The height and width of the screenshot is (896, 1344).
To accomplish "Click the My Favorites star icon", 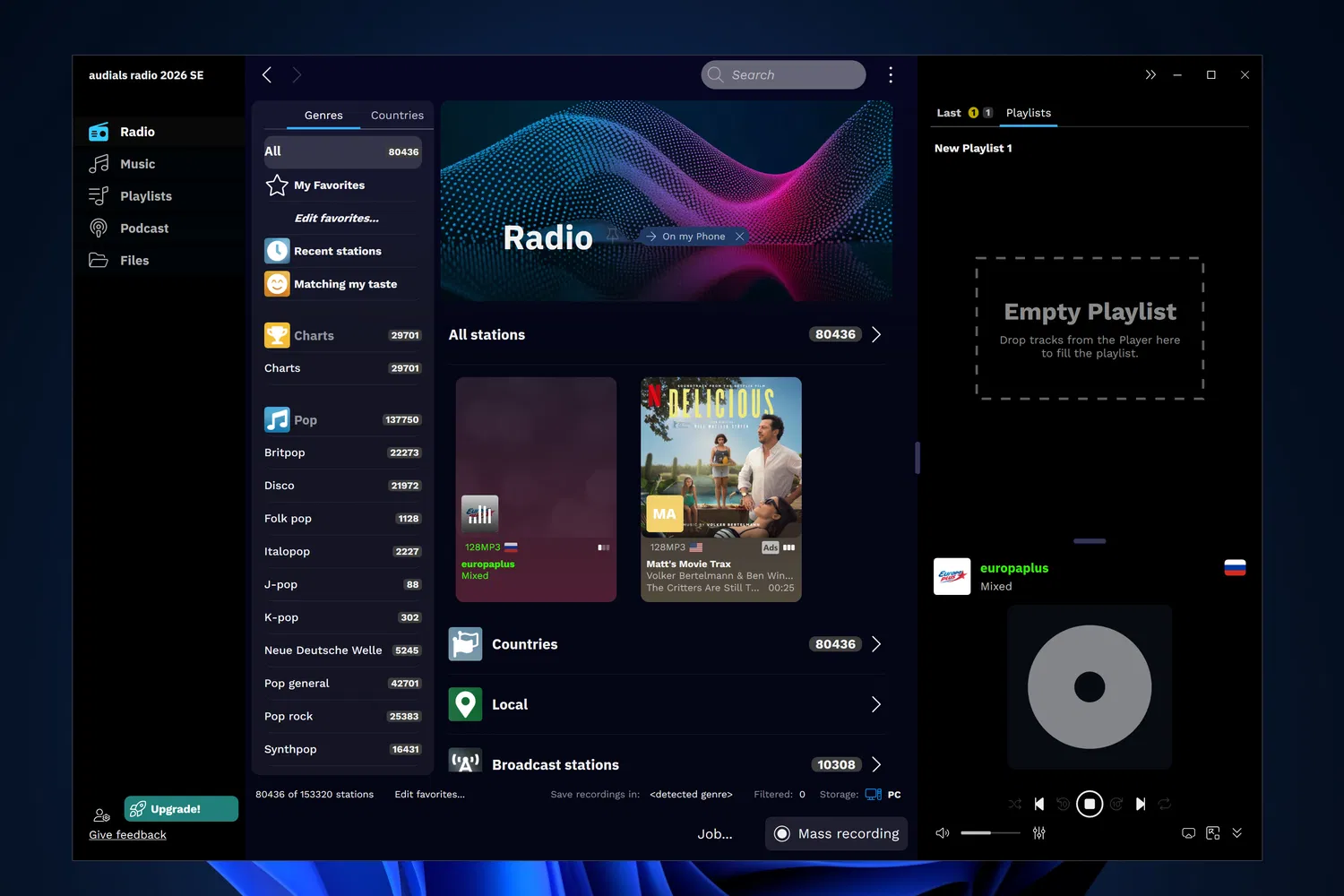I will (x=277, y=185).
